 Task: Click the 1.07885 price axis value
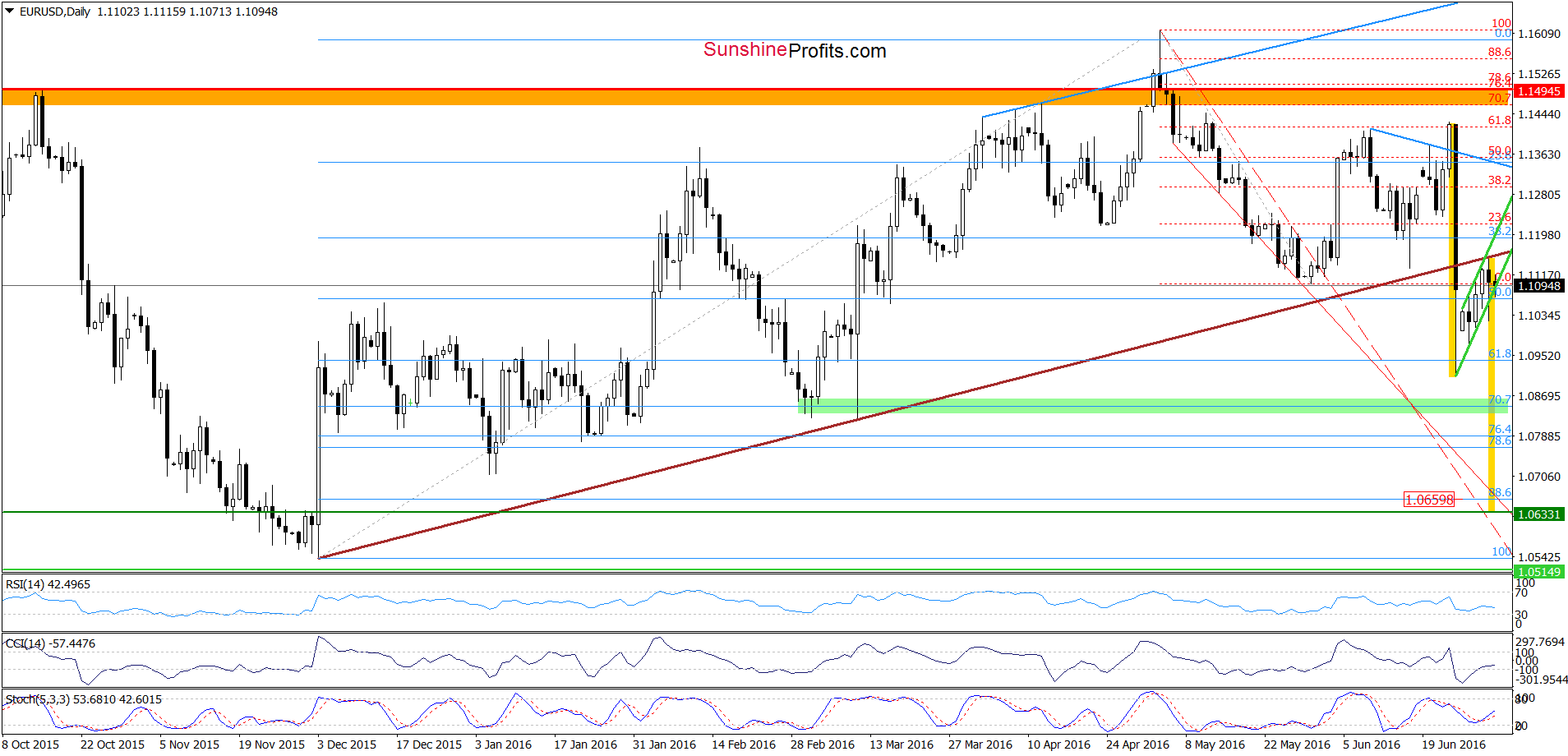1539,436
